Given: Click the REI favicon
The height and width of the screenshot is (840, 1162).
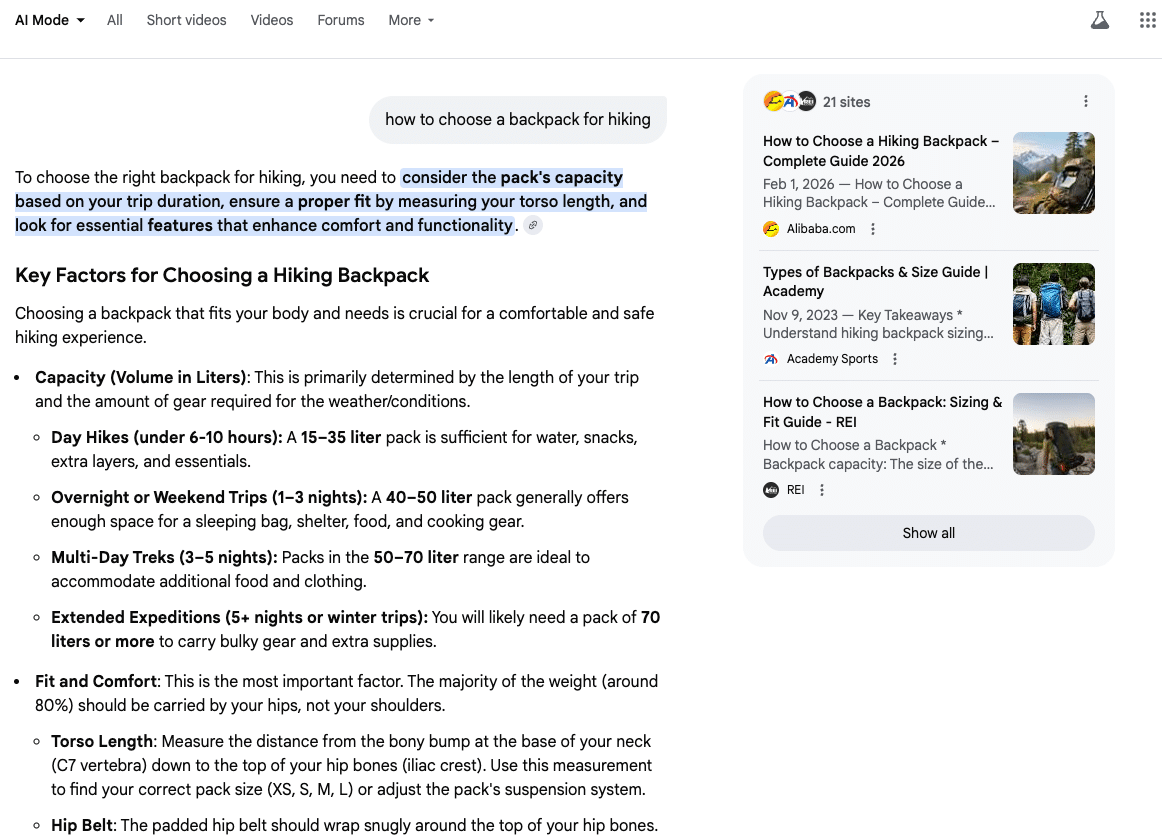Looking at the screenshot, I should click(x=771, y=490).
